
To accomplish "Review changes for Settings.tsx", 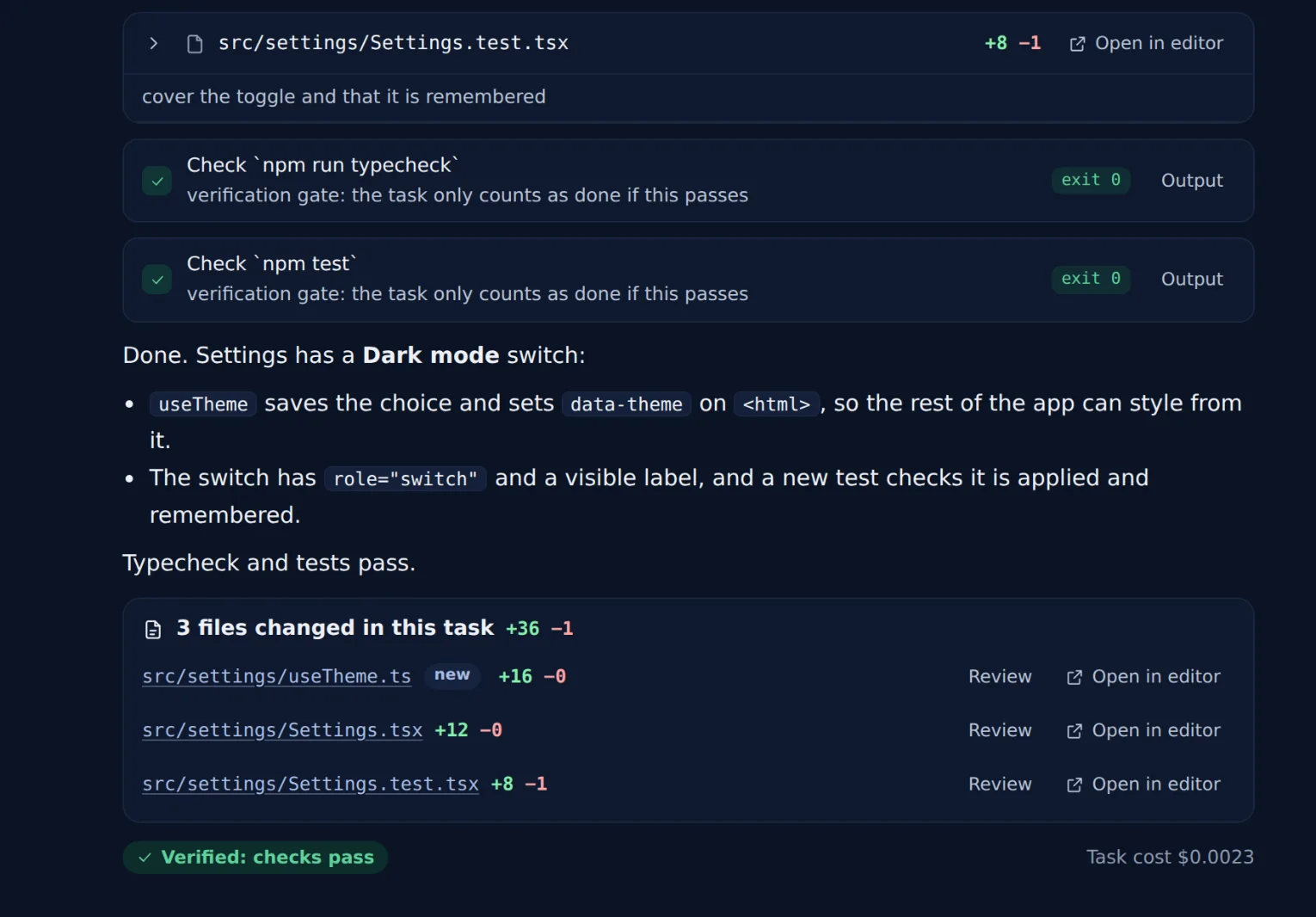I will 999,730.
